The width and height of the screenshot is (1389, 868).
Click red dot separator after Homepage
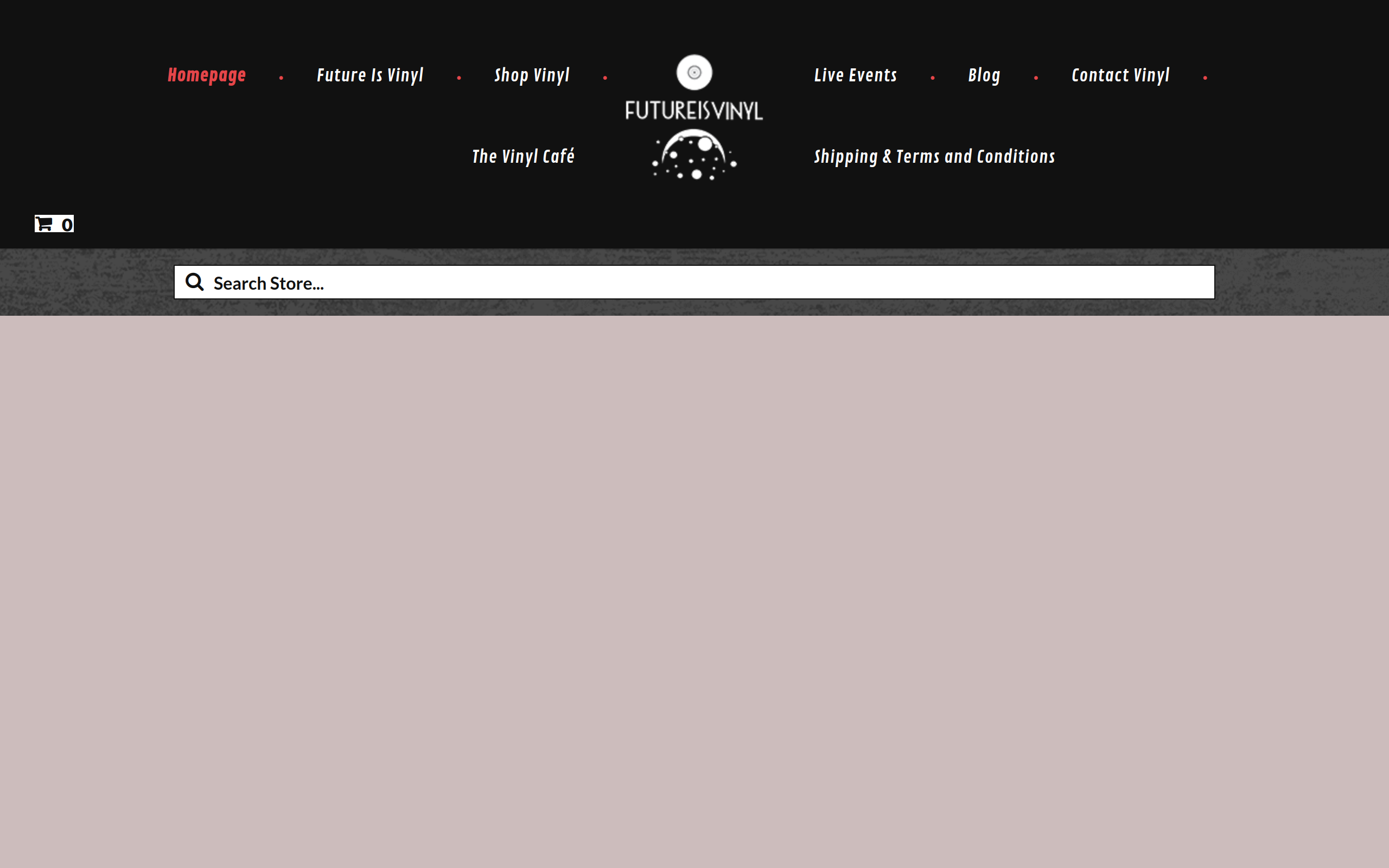tap(281, 78)
